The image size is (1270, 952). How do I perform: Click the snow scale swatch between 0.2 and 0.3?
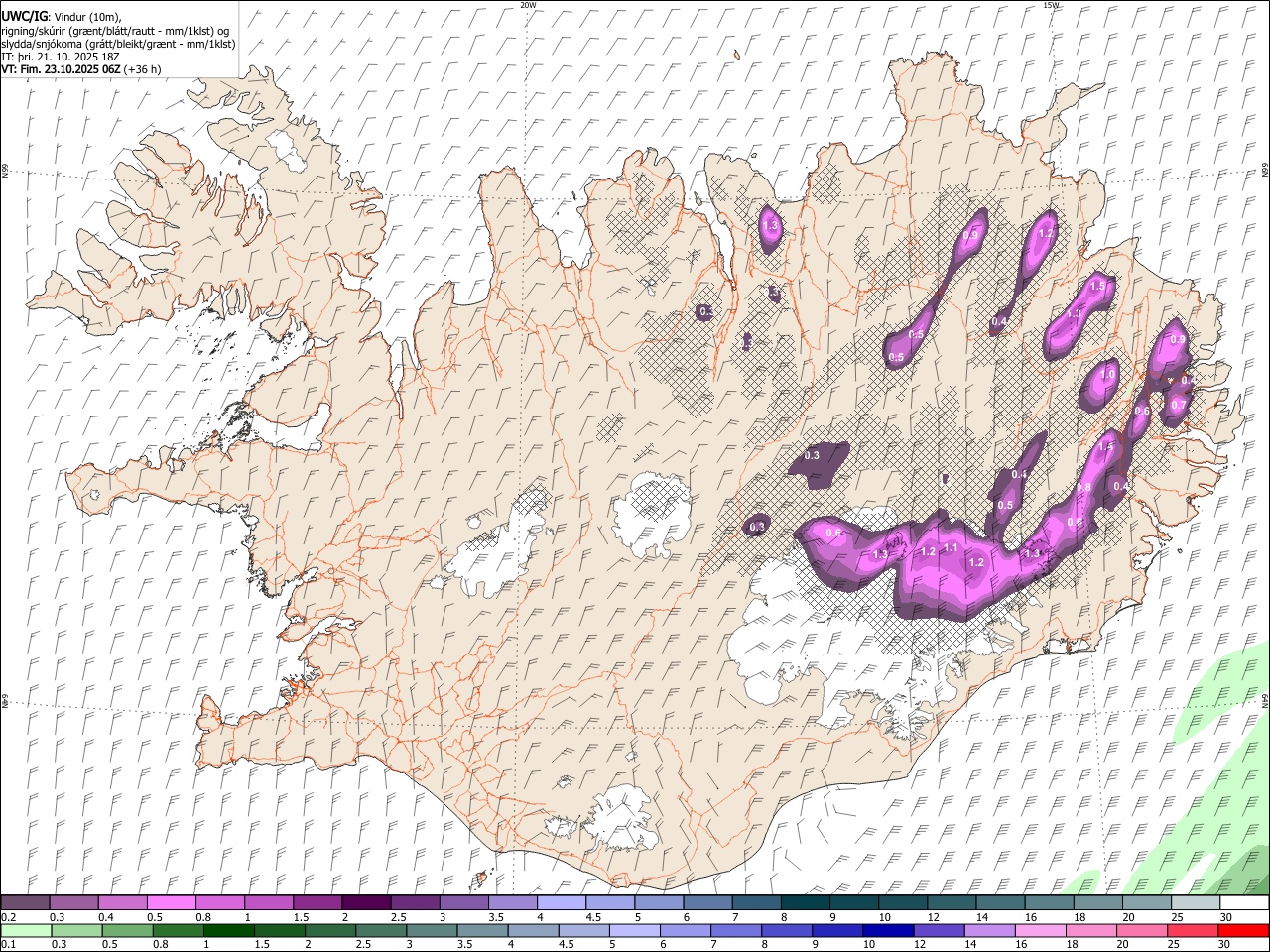(x=26, y=902)
